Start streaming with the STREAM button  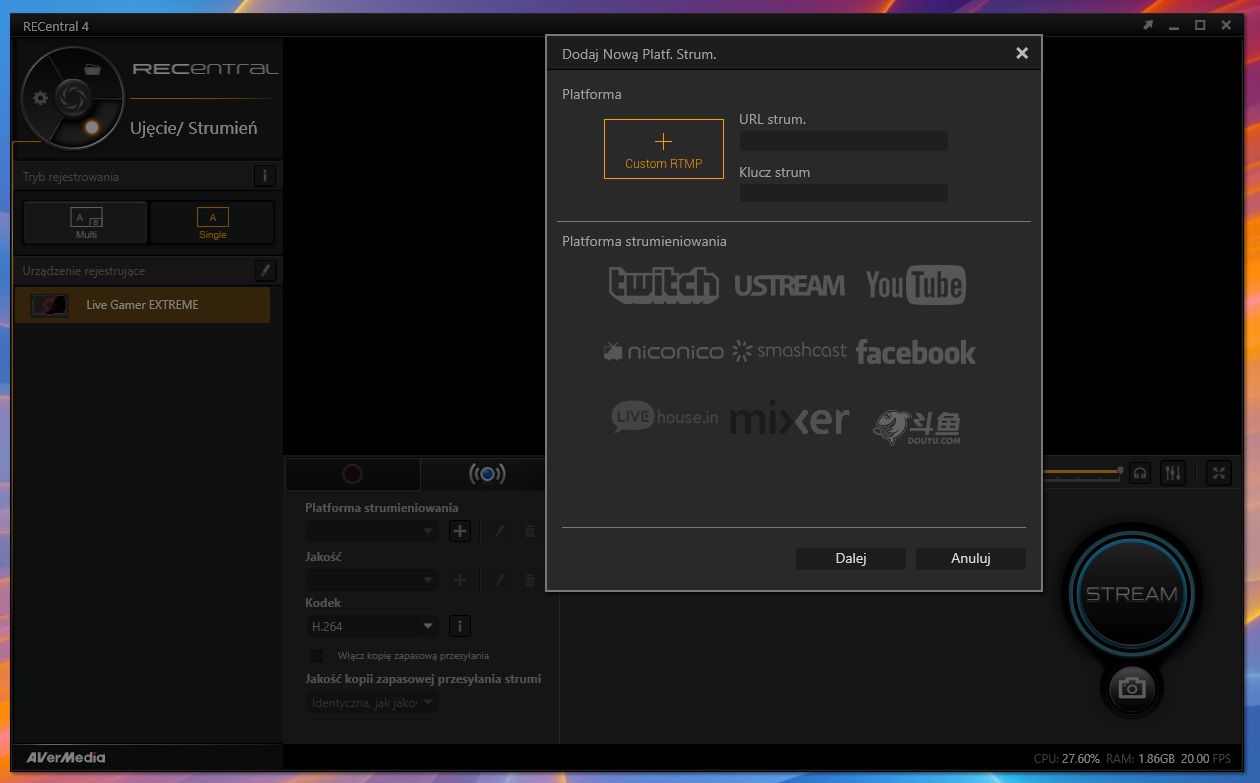click(x=1132, y=594)
